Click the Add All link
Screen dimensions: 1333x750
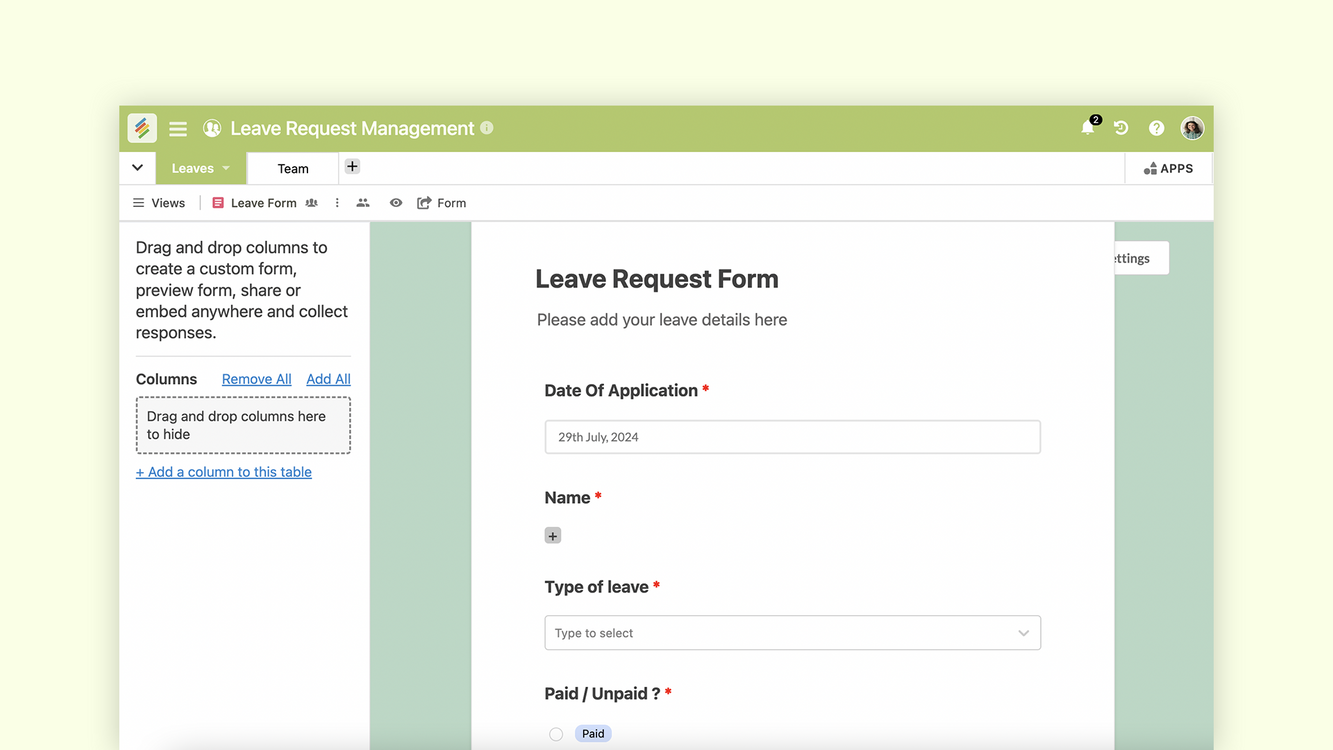[328, 379]
